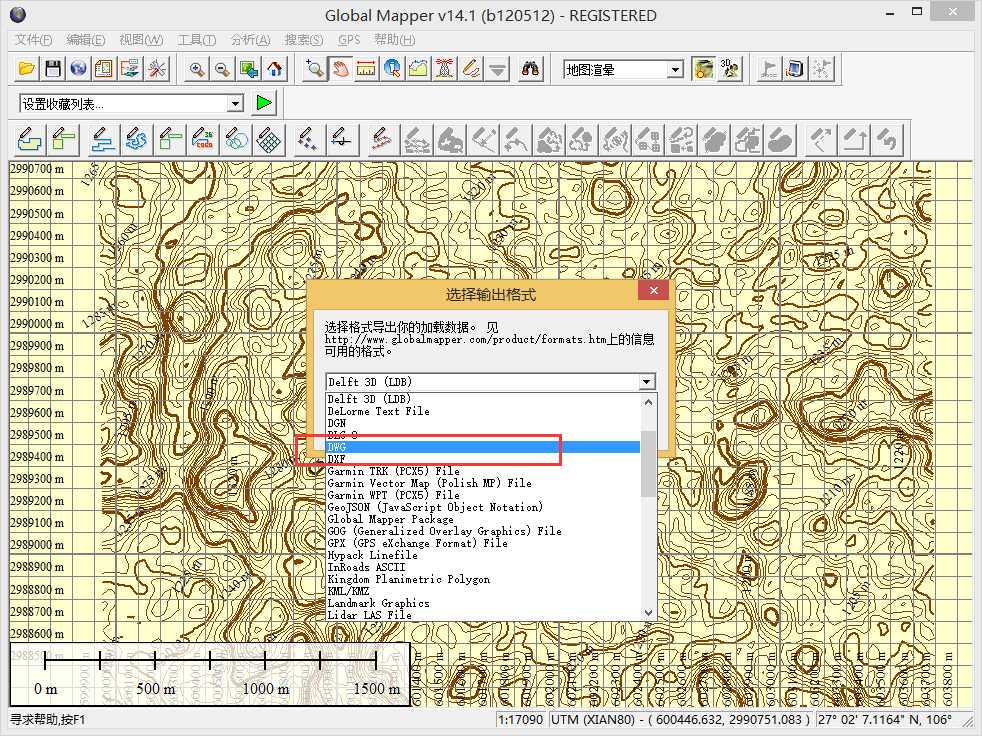Open the export format combo box showing Delft 3D (LDB)
Viewport: 982px width, 736px height.
490,381
